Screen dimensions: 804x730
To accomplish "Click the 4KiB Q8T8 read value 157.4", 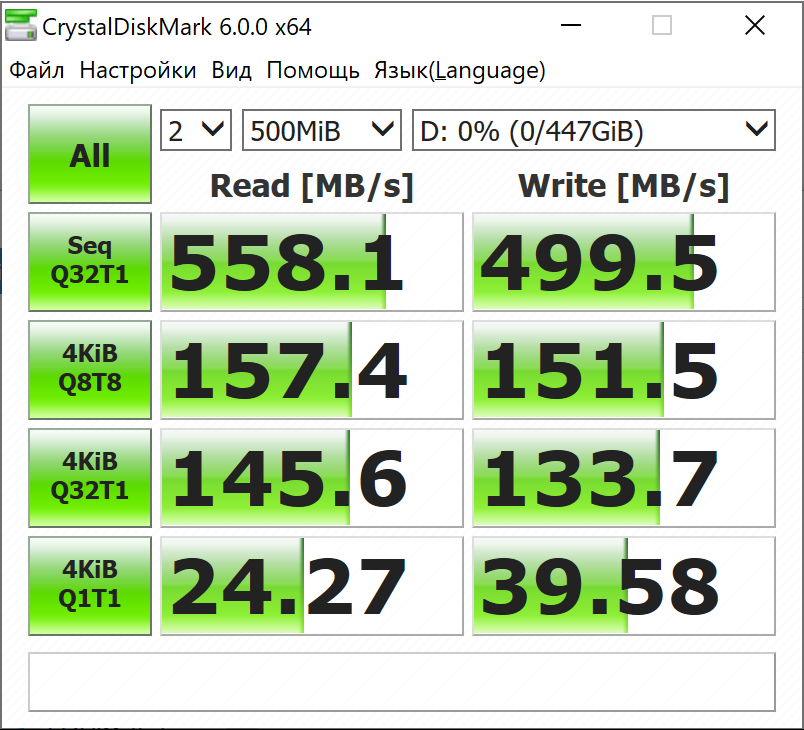I will click(x=312, y=370).
